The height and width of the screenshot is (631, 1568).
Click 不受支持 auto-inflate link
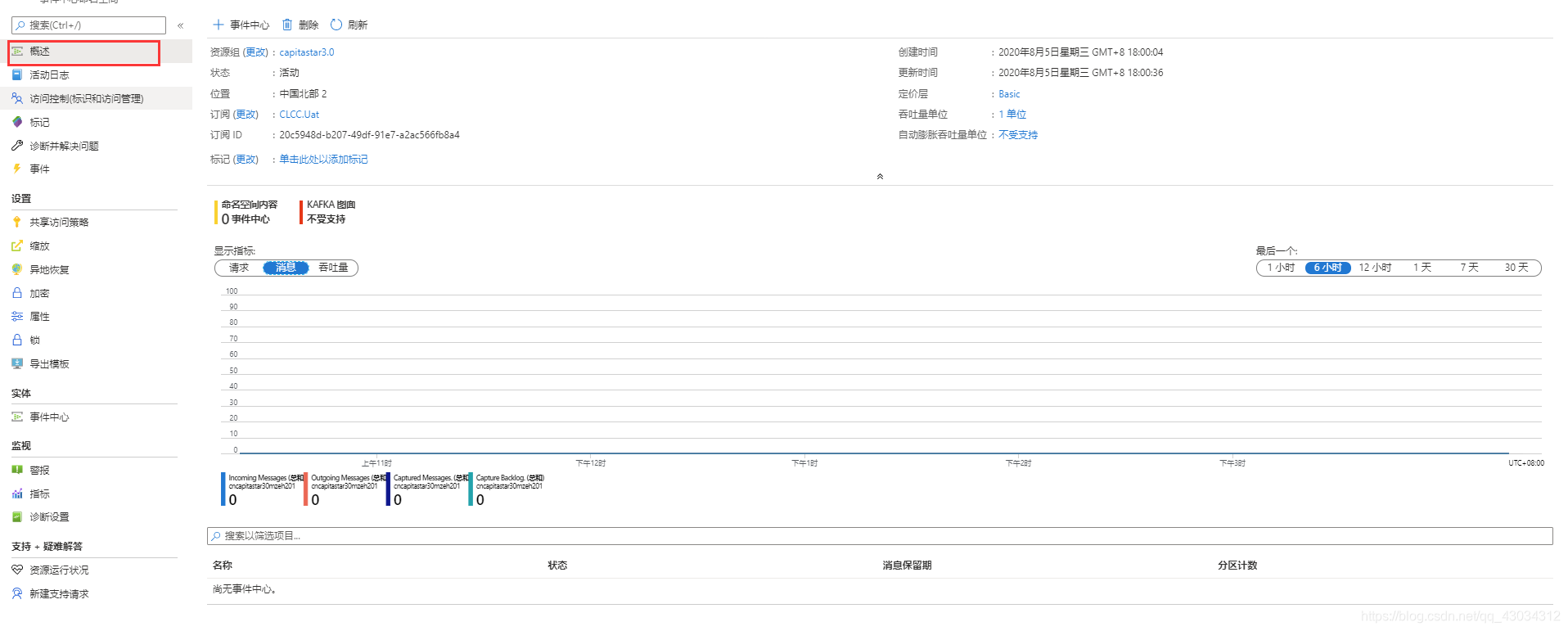pyautogui.click(x=1018, y=135)
